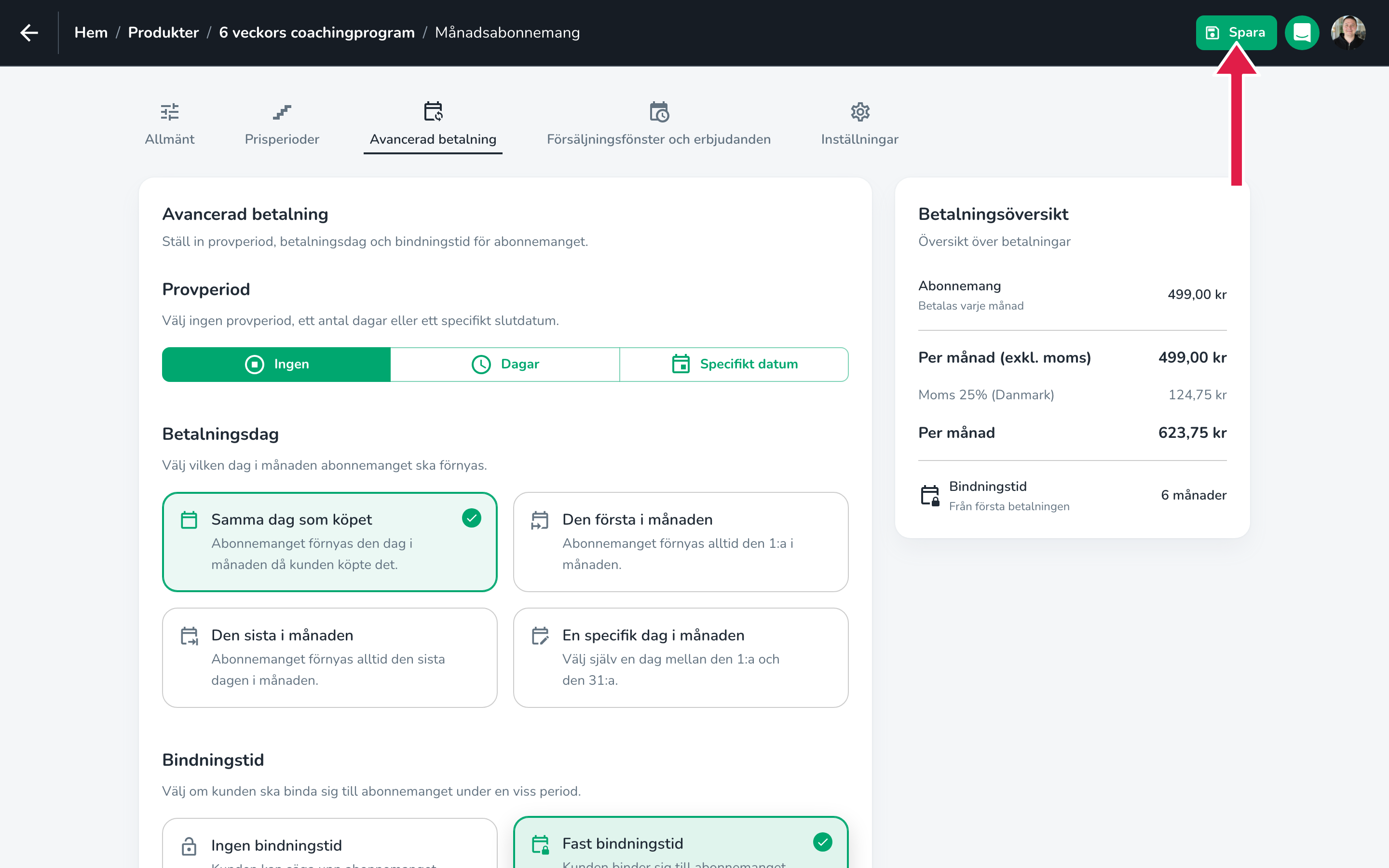This screenshot has width=1389, height=868.
Task: Click checkmark on Samma dag som köpet
Action: [x=472, y=518]
